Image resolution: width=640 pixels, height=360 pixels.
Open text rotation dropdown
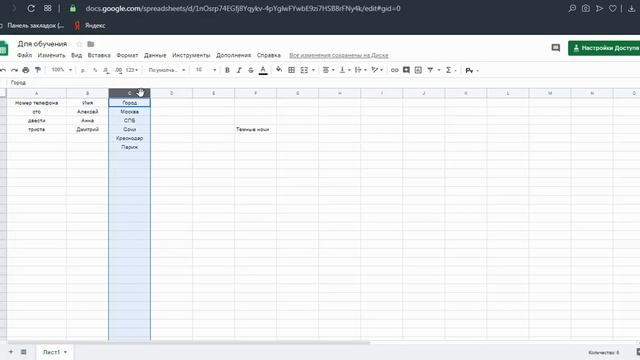coord(377,70)
